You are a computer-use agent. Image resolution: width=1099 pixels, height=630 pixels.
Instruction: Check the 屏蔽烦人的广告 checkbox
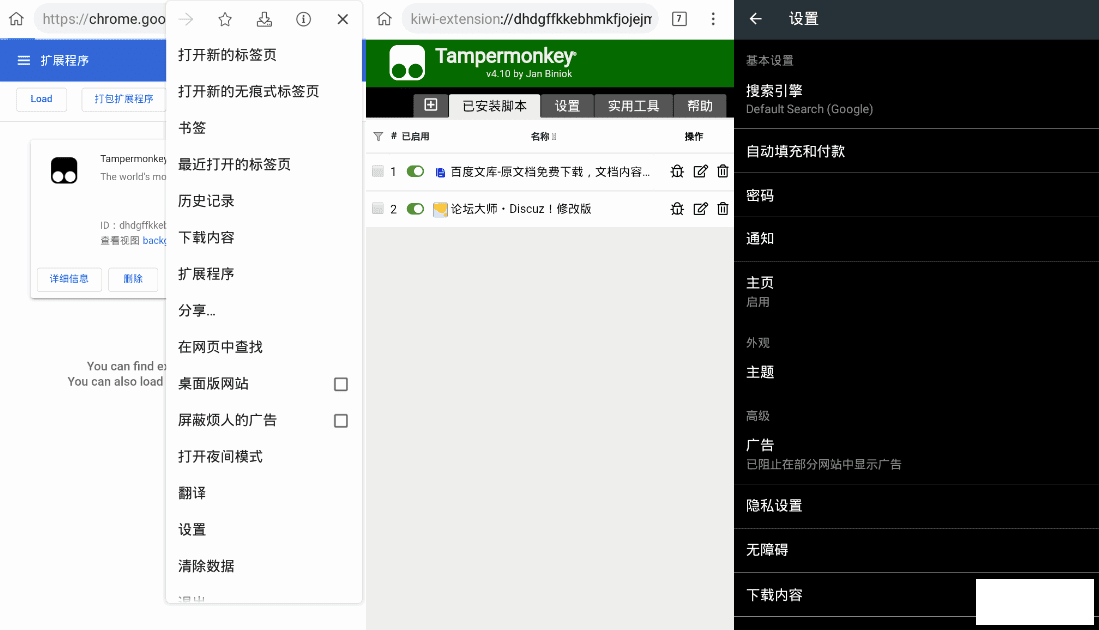click(x=341, y=420)
